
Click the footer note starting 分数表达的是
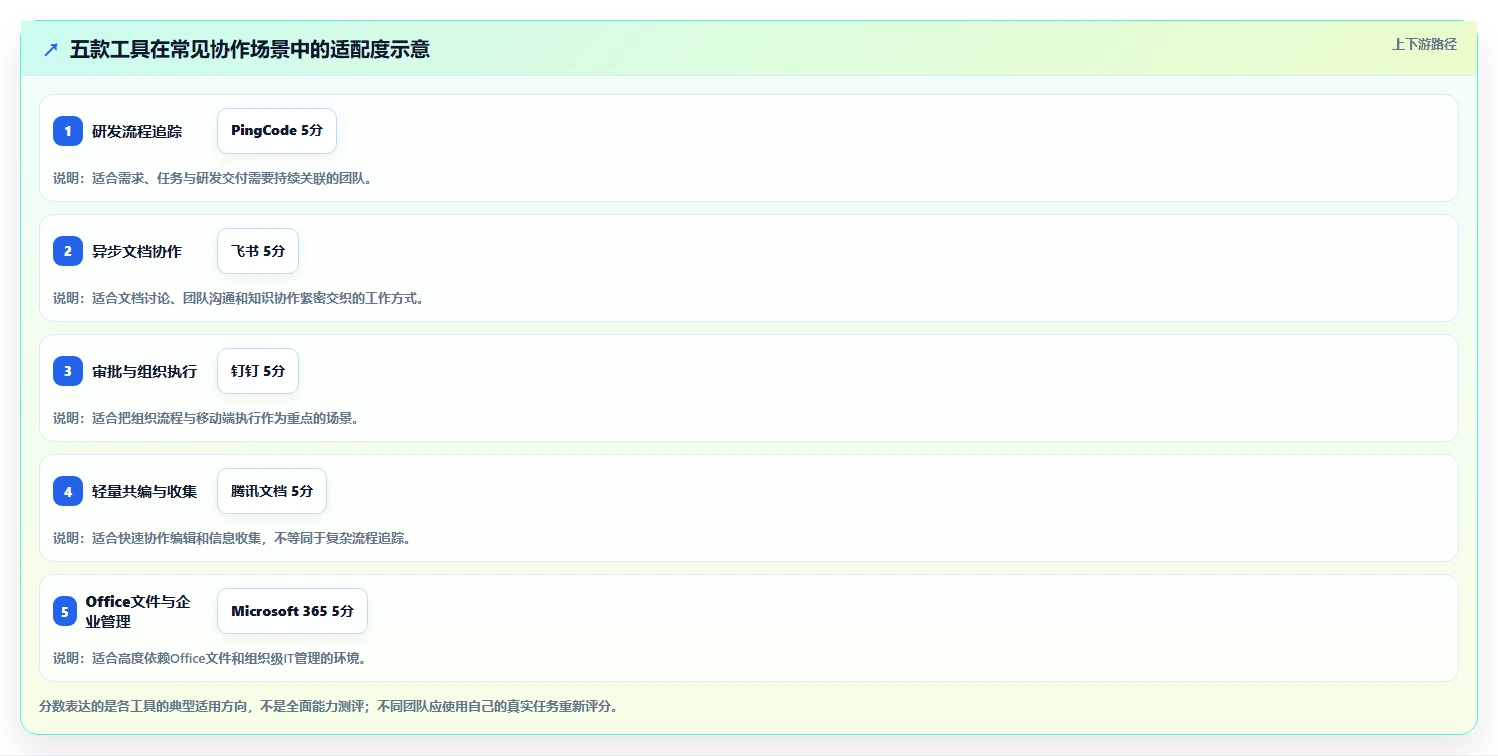tap(329, 706)
